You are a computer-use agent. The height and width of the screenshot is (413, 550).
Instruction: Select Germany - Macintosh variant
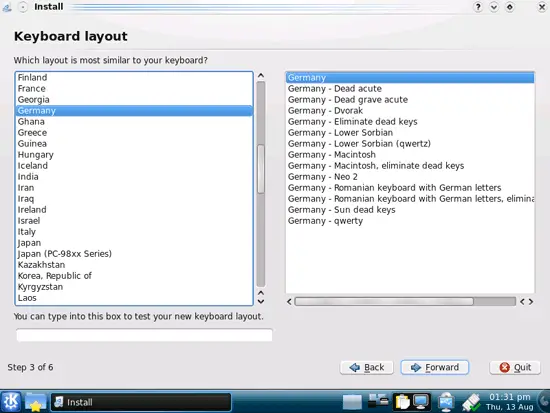coord(410,155)
